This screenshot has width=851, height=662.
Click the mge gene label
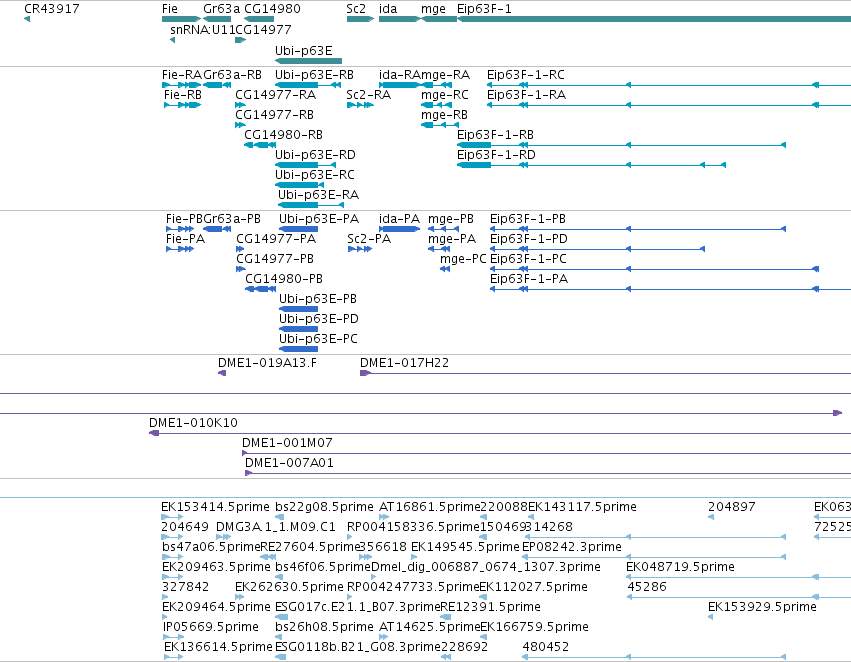433,9
